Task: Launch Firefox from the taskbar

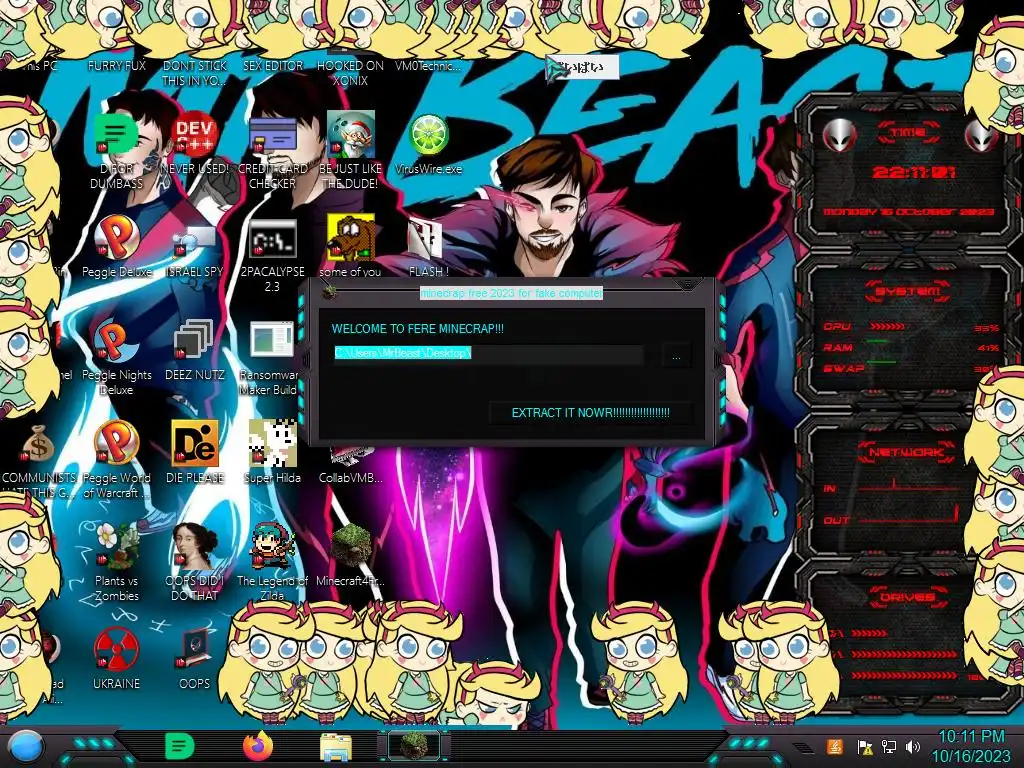Action: click(x=257, y=746)
